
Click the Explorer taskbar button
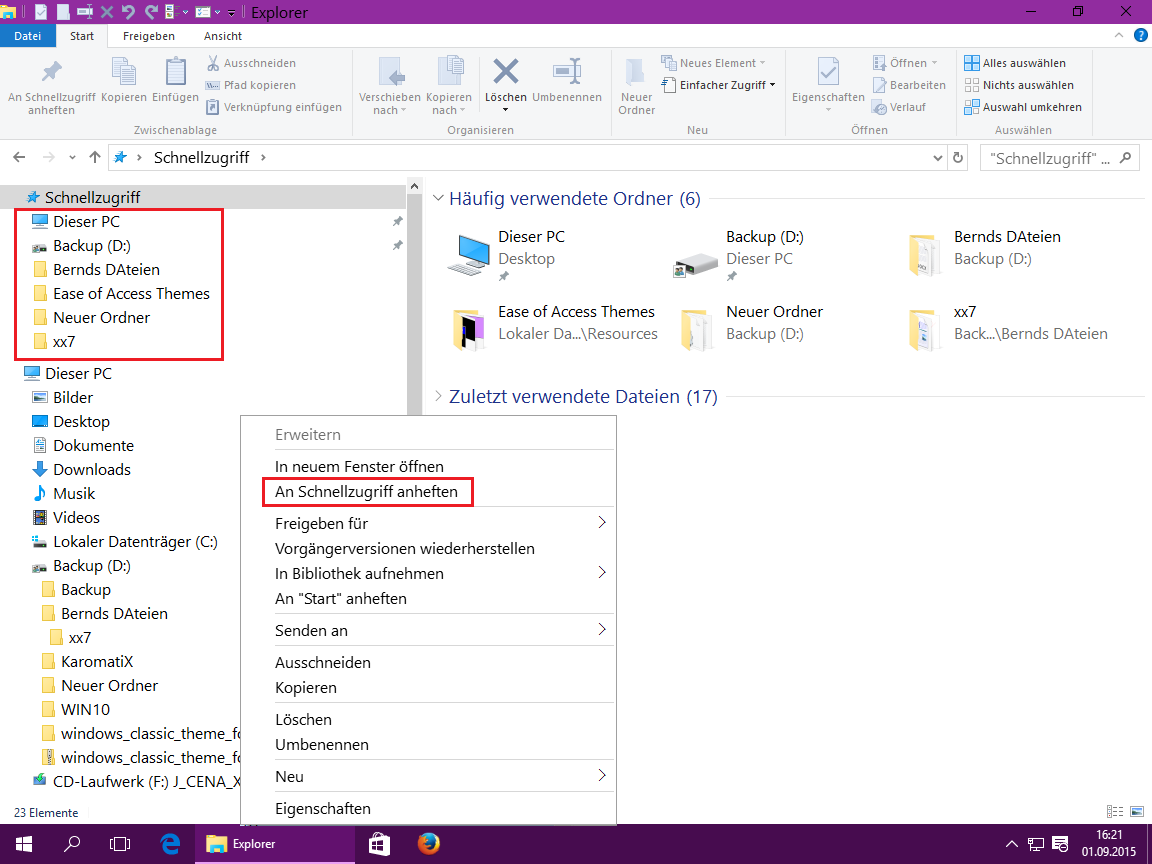pos(274,844)
